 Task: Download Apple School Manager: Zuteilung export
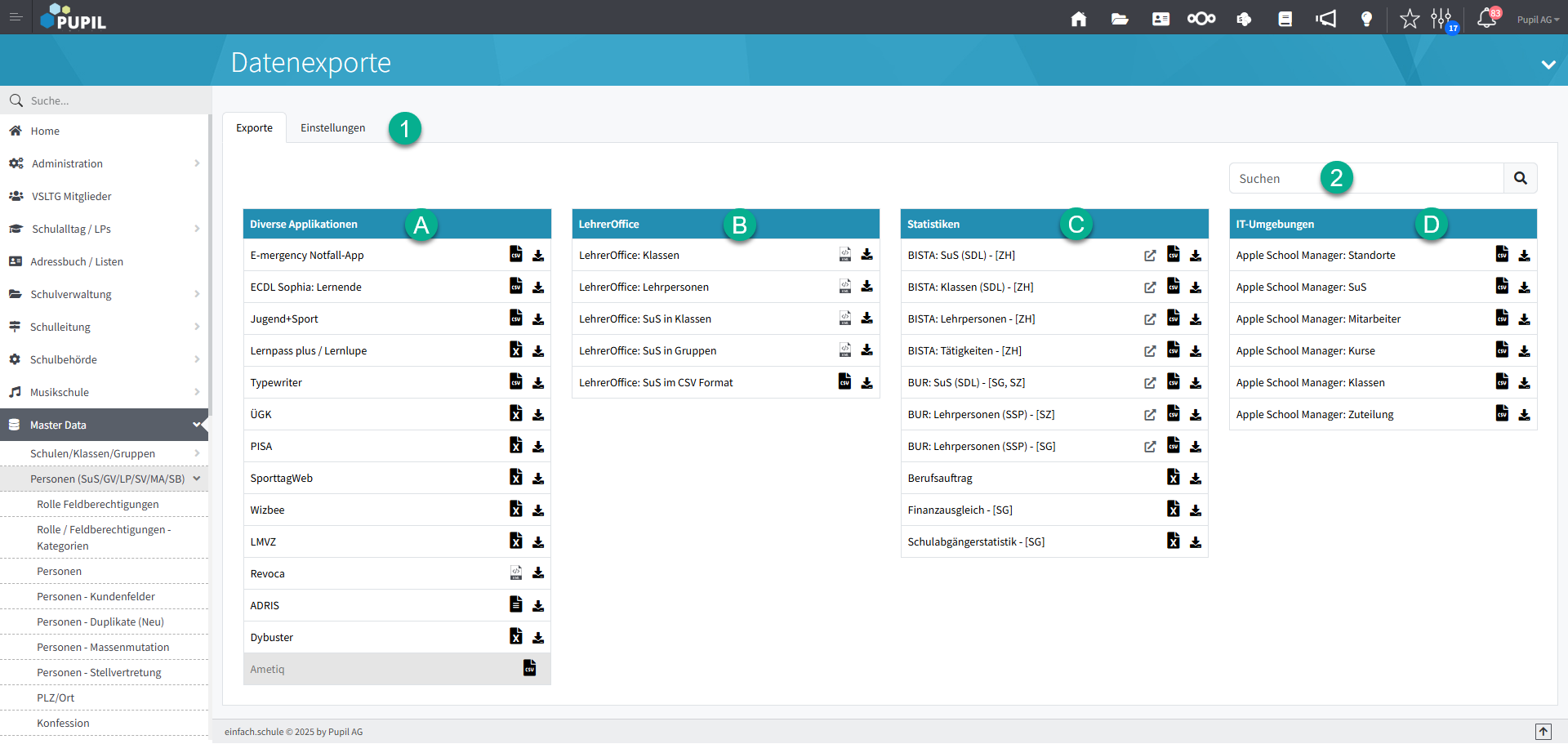tap(1525, 415)
